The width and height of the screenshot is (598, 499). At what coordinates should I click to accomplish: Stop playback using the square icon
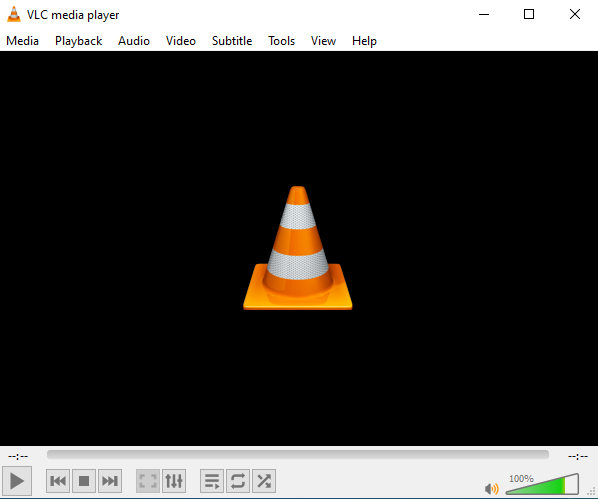click(x=84, y=481)
